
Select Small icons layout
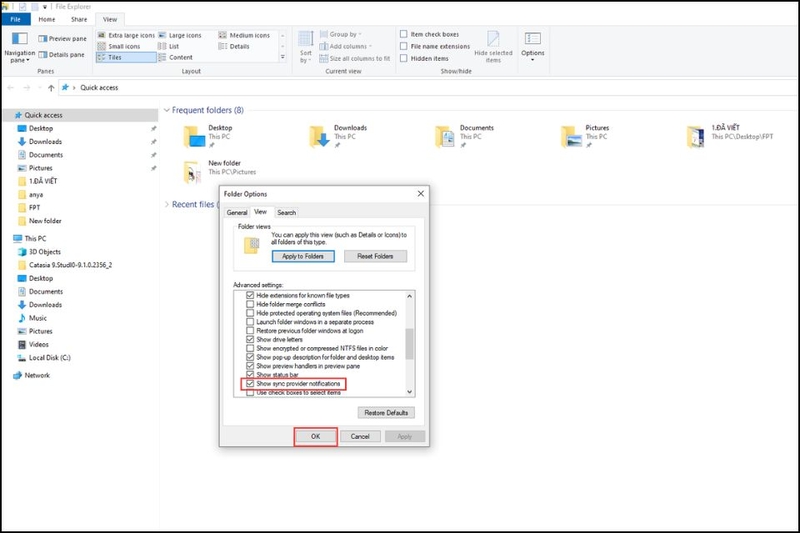click(119, 46)
